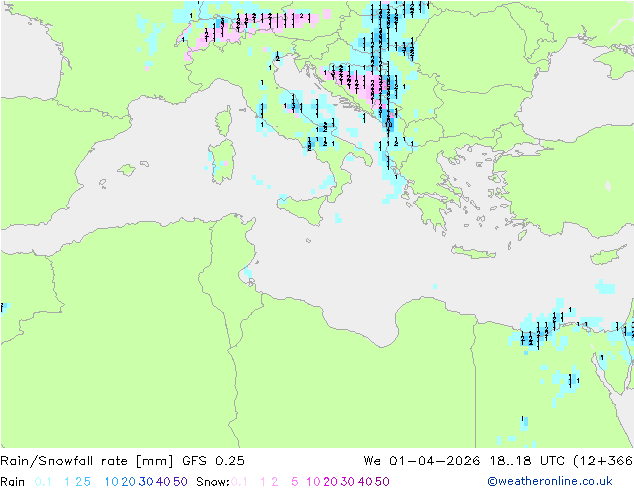Click the "Rain" legend label
This screenshot has width=634, height=490.
coord(13,482)
